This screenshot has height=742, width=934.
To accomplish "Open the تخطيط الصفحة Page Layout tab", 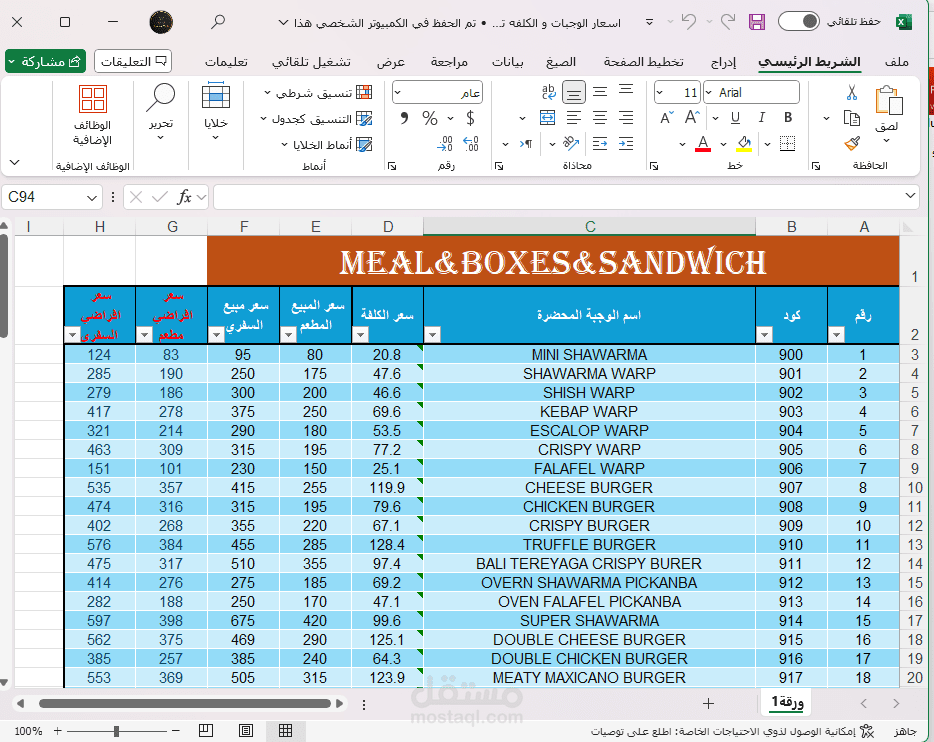I will click(x=643, y=62).
